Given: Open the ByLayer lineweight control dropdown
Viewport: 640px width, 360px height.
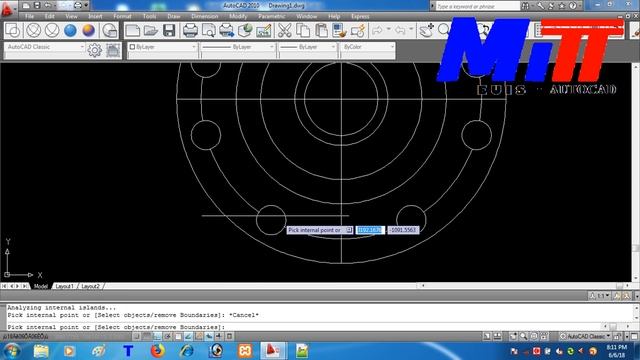Looking at the screenshot, I should click(x=333, y=47).
